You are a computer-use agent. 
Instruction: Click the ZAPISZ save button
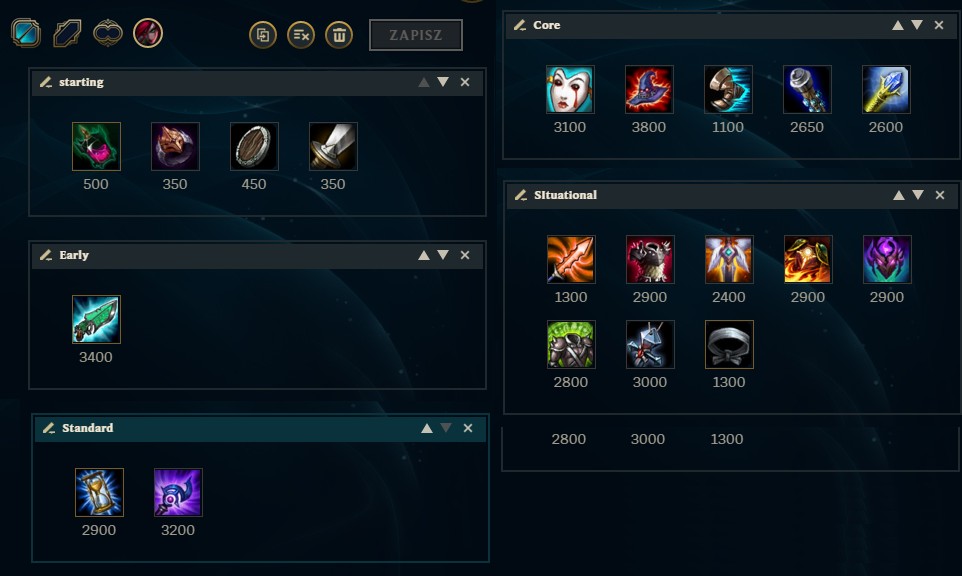pos(416,35)
